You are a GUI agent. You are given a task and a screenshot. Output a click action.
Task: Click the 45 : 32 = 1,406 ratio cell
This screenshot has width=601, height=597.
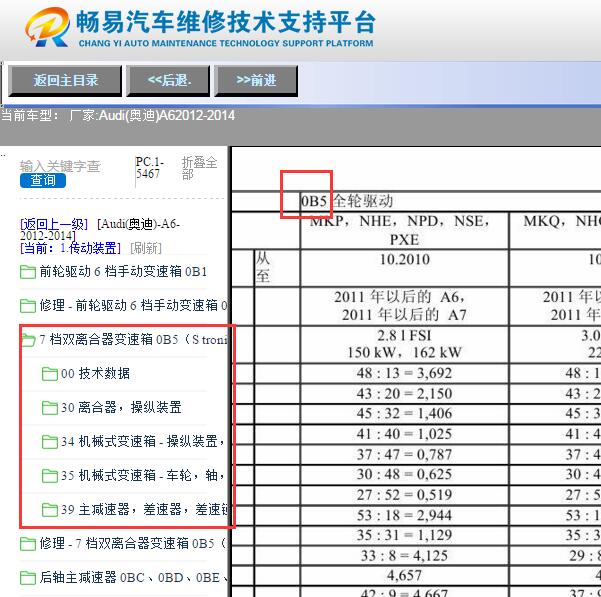(x=404, y=413)
